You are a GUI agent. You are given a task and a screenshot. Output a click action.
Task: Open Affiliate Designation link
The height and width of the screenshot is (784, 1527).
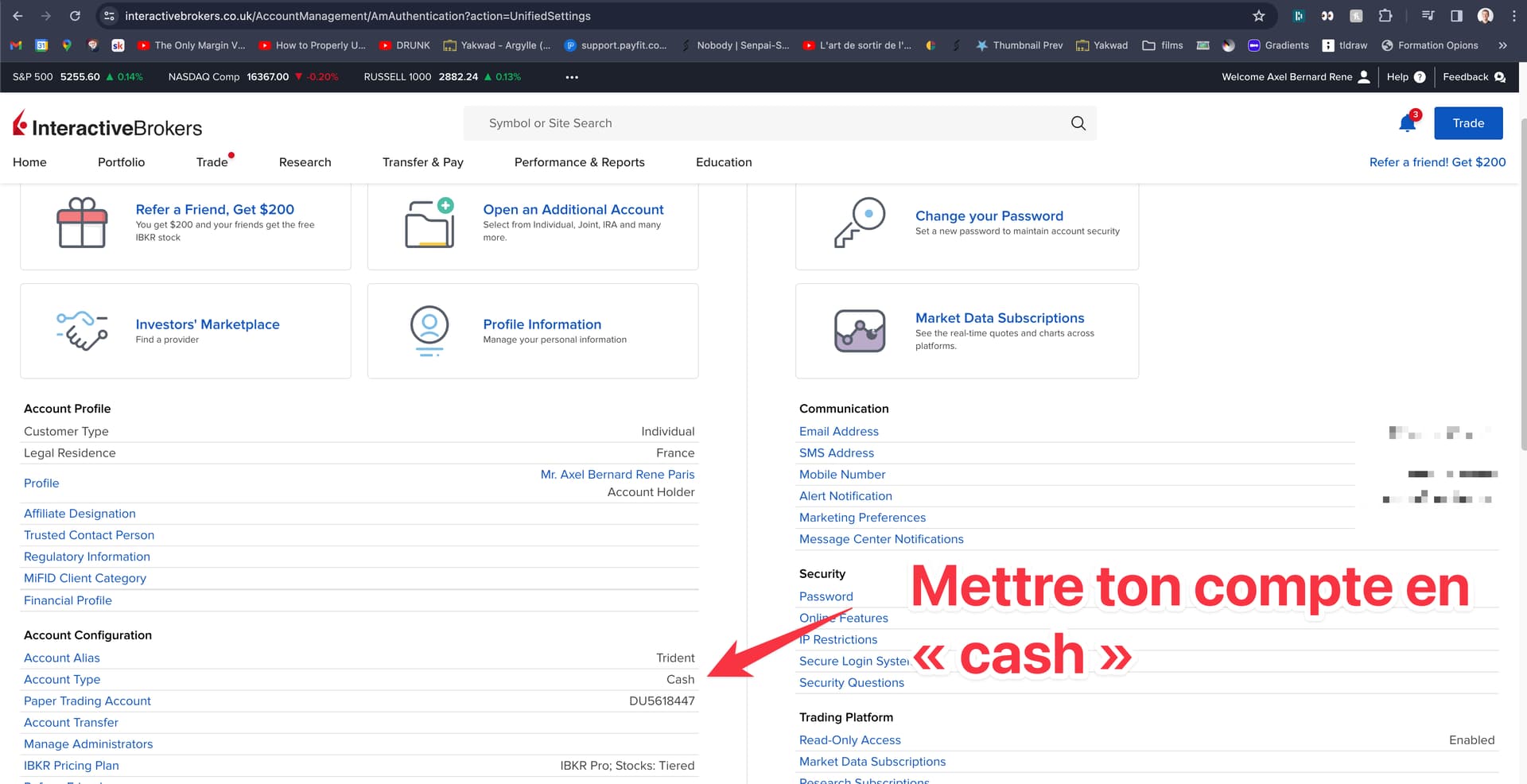80,514
